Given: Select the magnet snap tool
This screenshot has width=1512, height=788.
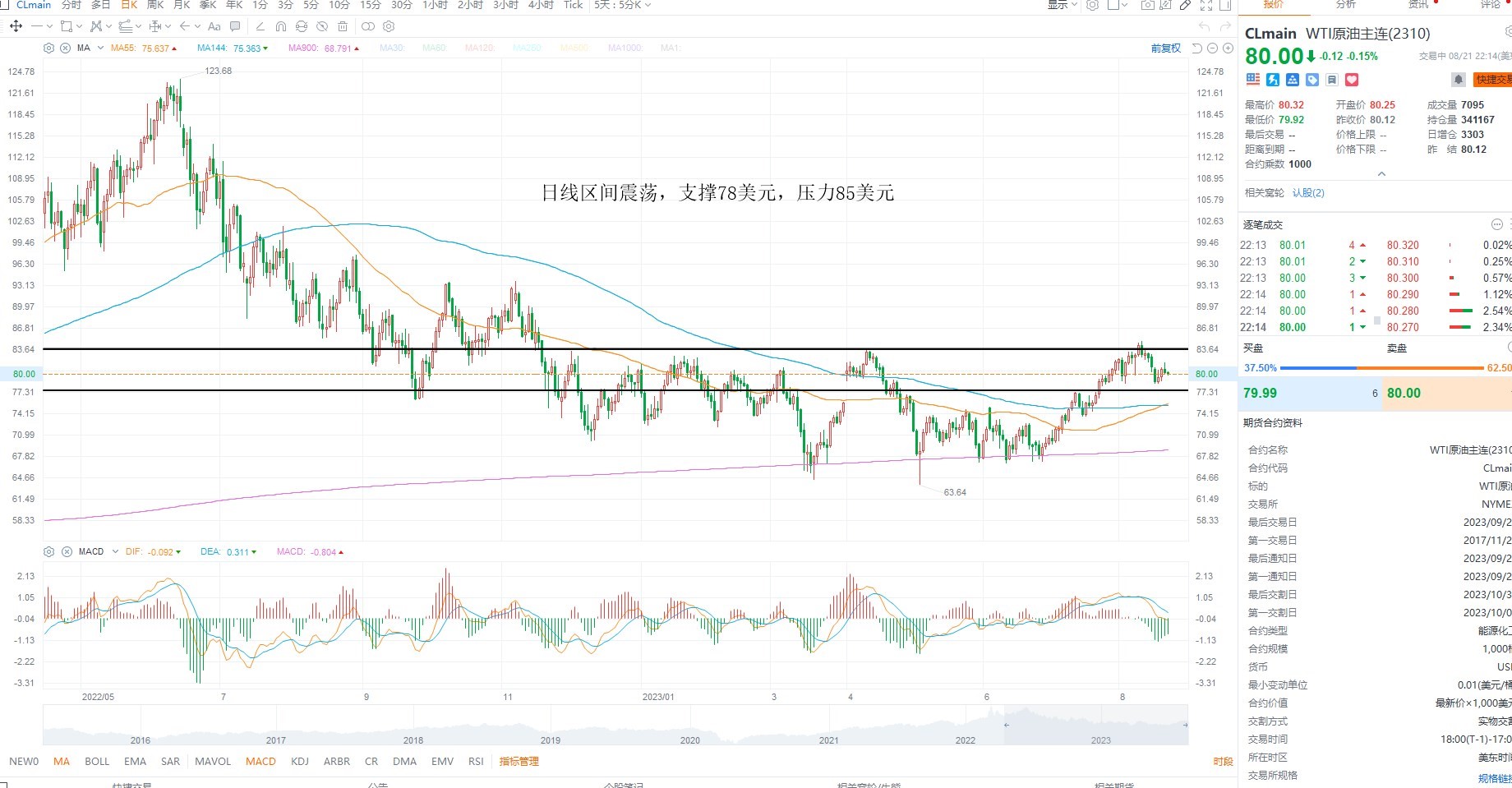Looking at the screenshot, I should [281, 26].
